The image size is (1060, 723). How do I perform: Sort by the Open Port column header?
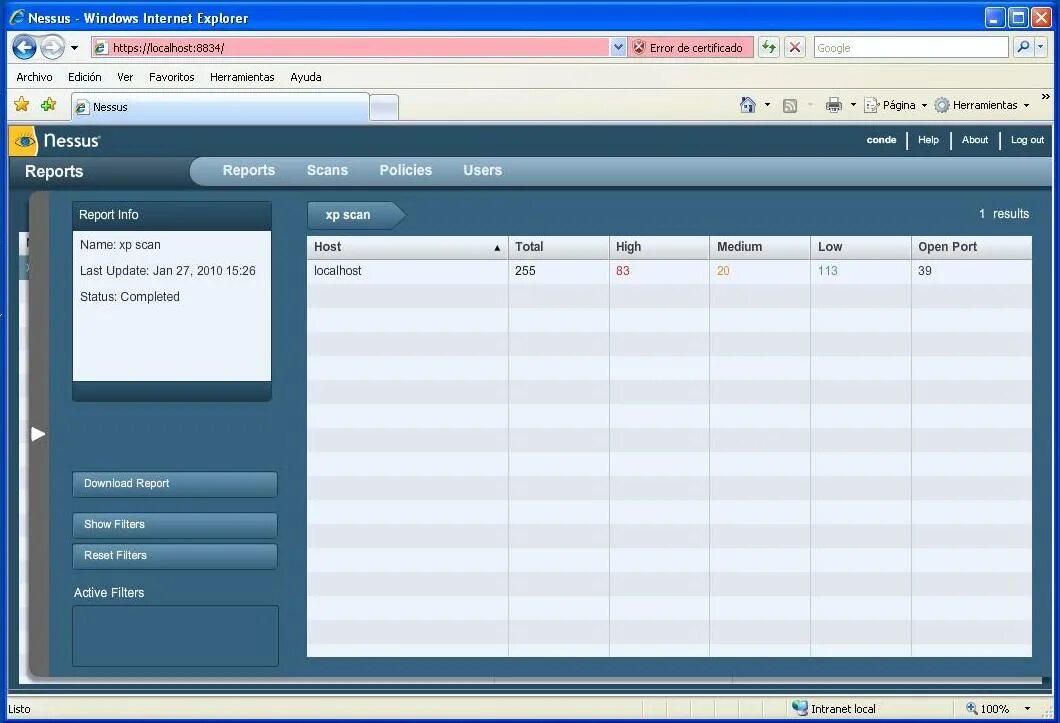pos(971,247)
